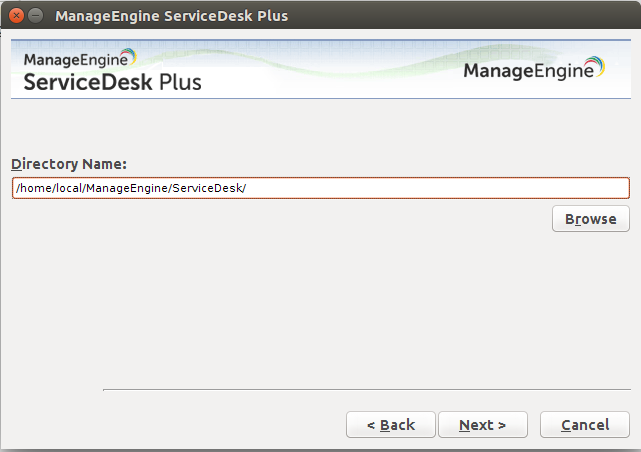Click the ServiceDesk Plus product name in the banner
Viewport: 641px width, 452px height.
(112, 82)
